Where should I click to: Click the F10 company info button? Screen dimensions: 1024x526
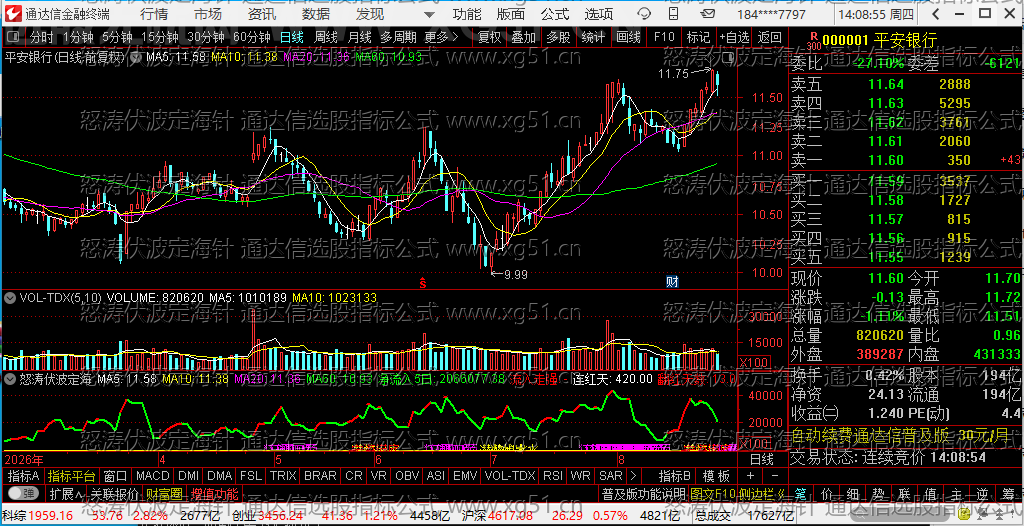coord(664,37)
